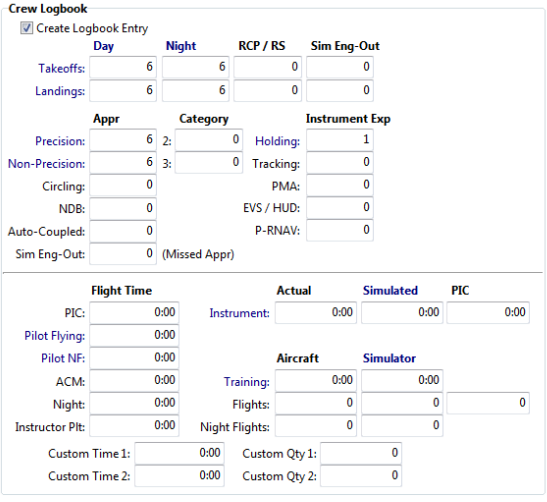
Task: Toggle the Create Logbook Entry checkbox
Action: point(27,28)
